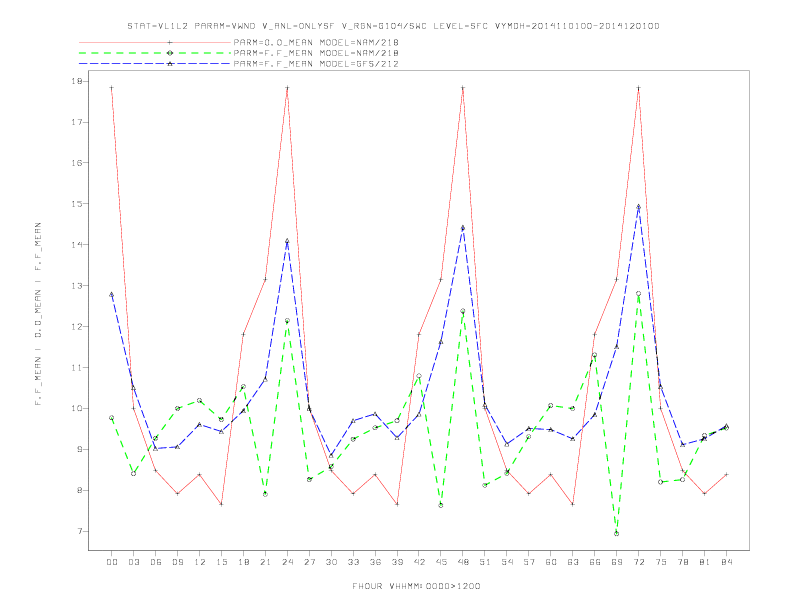Click x-axis forecast hour label 60

click(x=551, y=562)
